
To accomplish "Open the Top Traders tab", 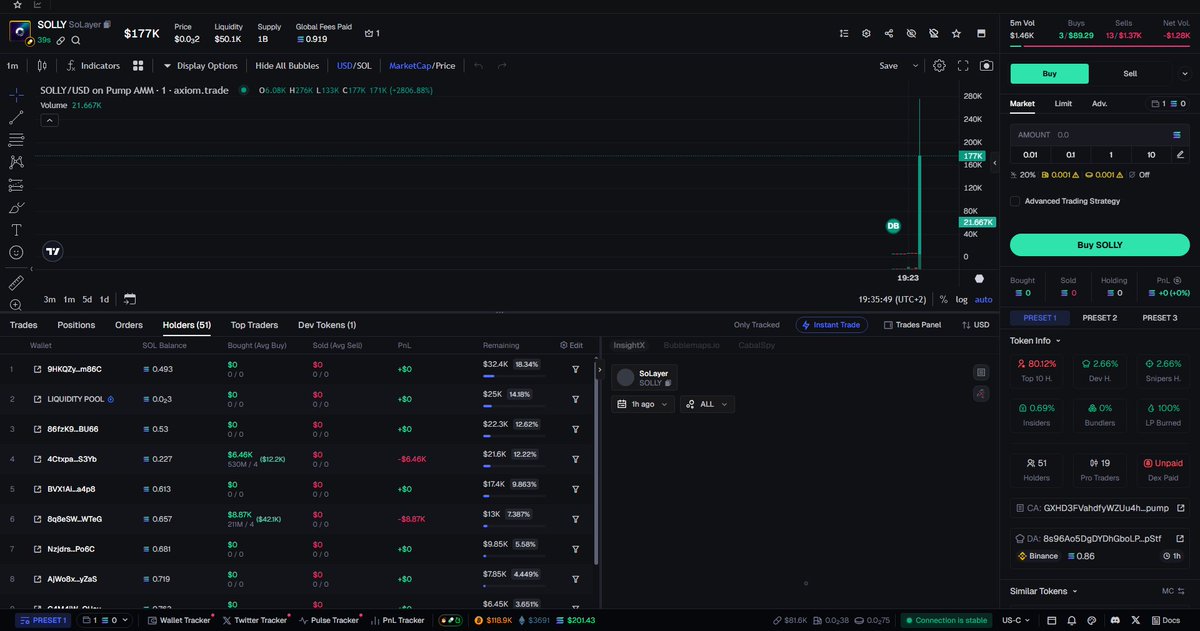I will point(254,325).
